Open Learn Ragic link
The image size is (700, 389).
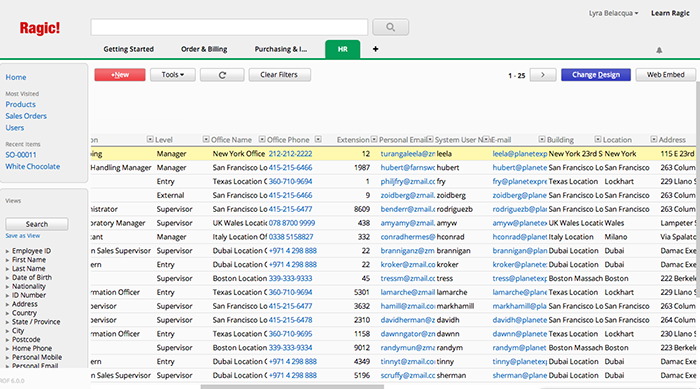(670, 13)
